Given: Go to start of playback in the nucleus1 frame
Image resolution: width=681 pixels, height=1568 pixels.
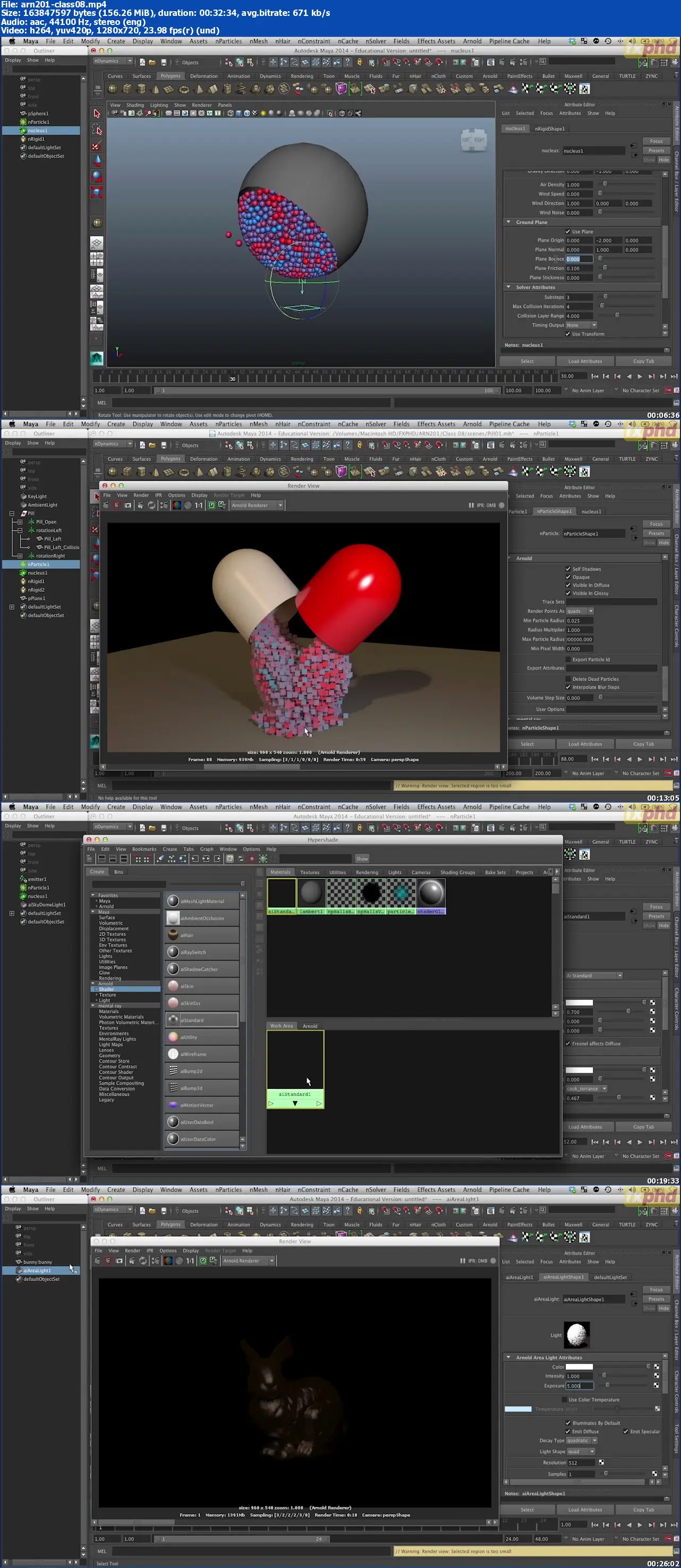Looking at the screenshot, I should 594,376.
